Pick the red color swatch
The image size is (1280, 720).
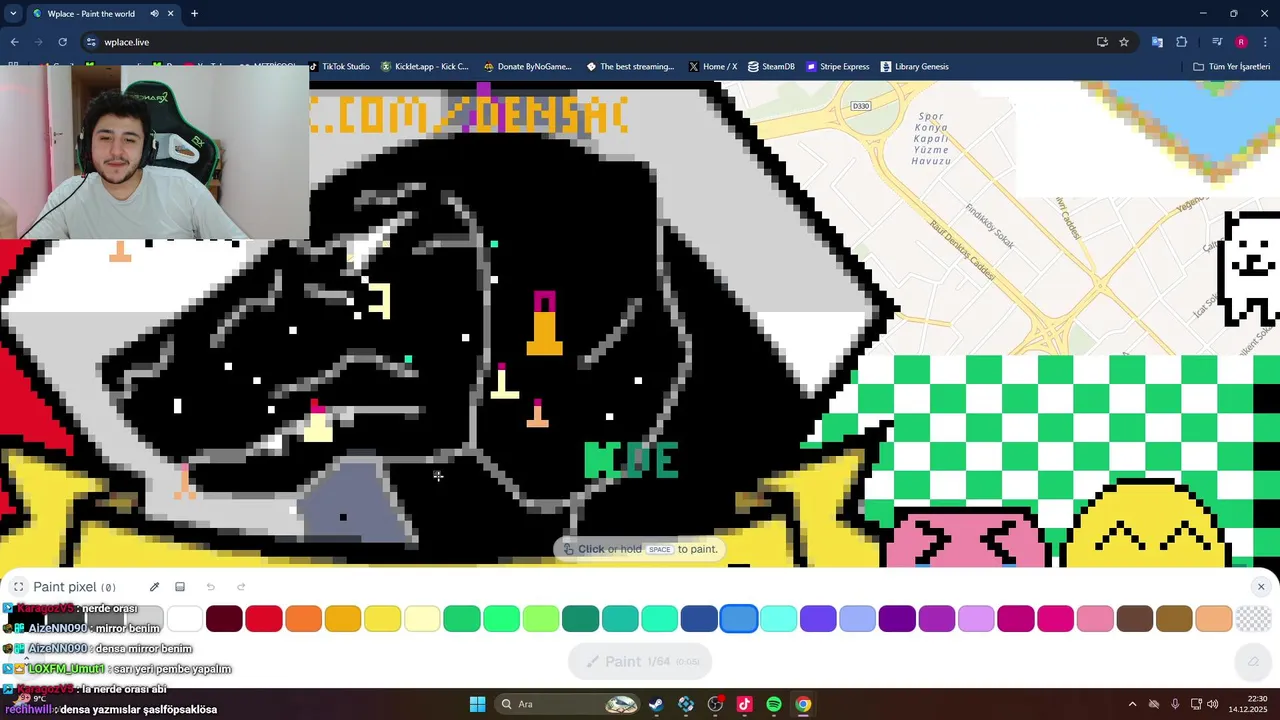coord(264,619)
